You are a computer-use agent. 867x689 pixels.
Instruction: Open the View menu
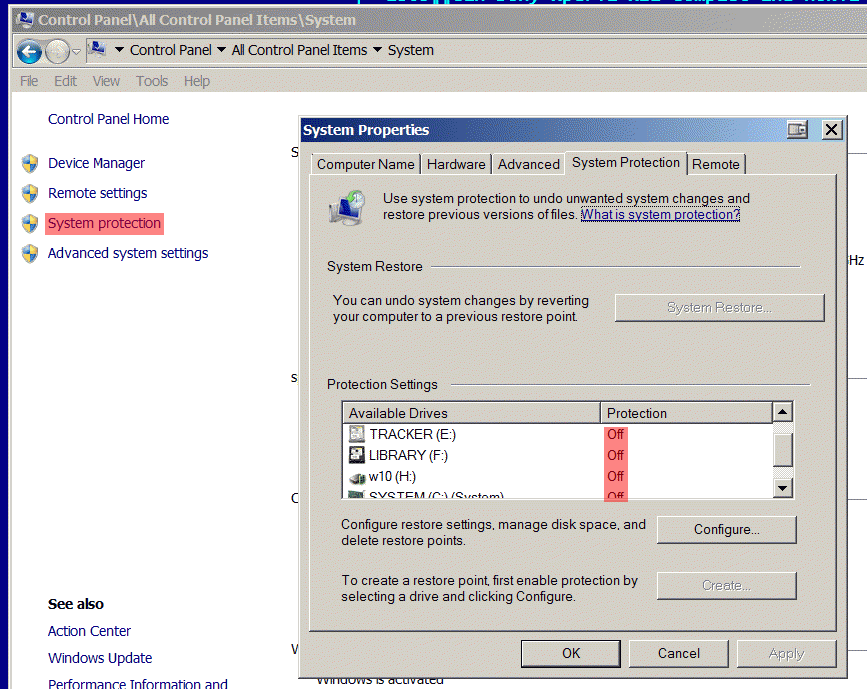tap(106, 81)
